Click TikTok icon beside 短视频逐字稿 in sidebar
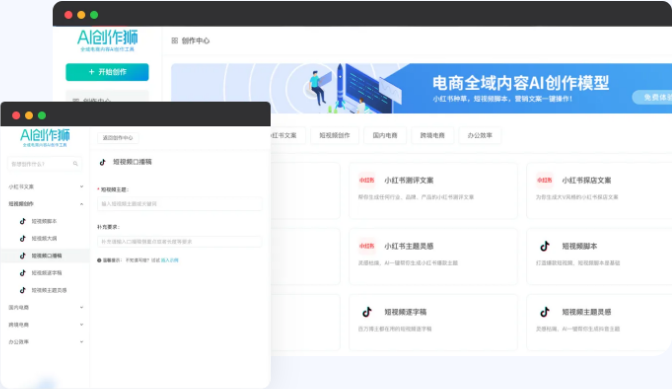The height and width of the screenshot is (389, 672). pyautogui.click(x=23, y=272)
